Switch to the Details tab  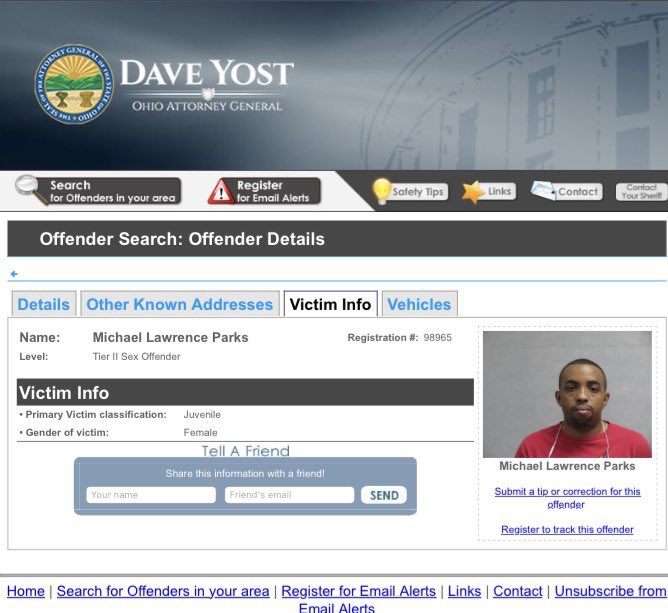click(44, 304)
